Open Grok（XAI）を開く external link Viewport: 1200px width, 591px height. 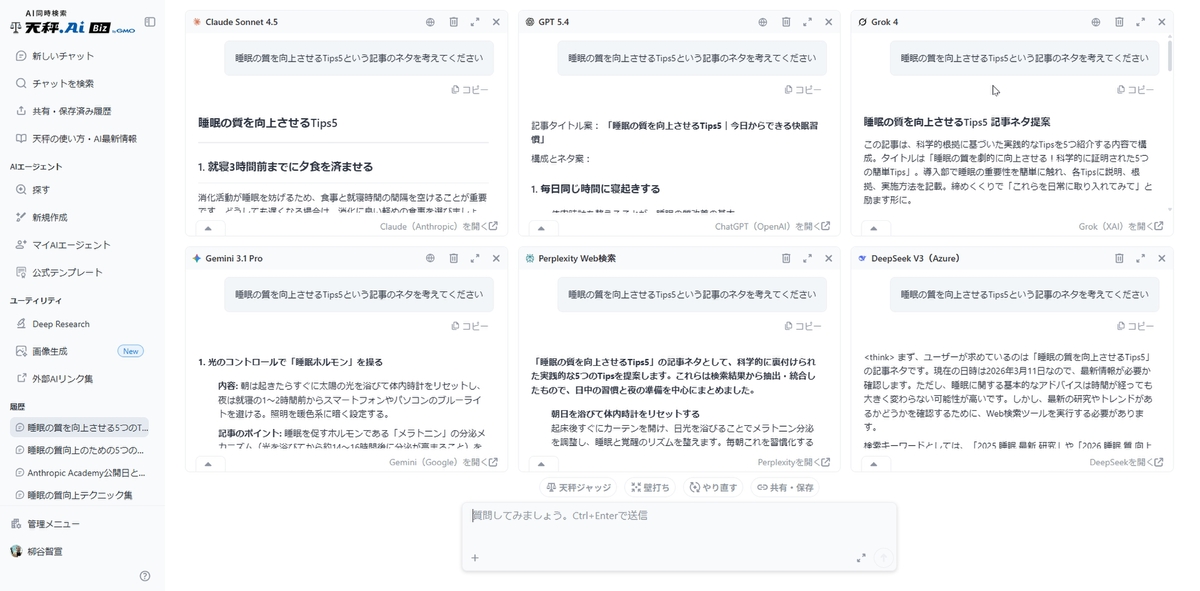pyautogui.click(x=1121, y=227)
